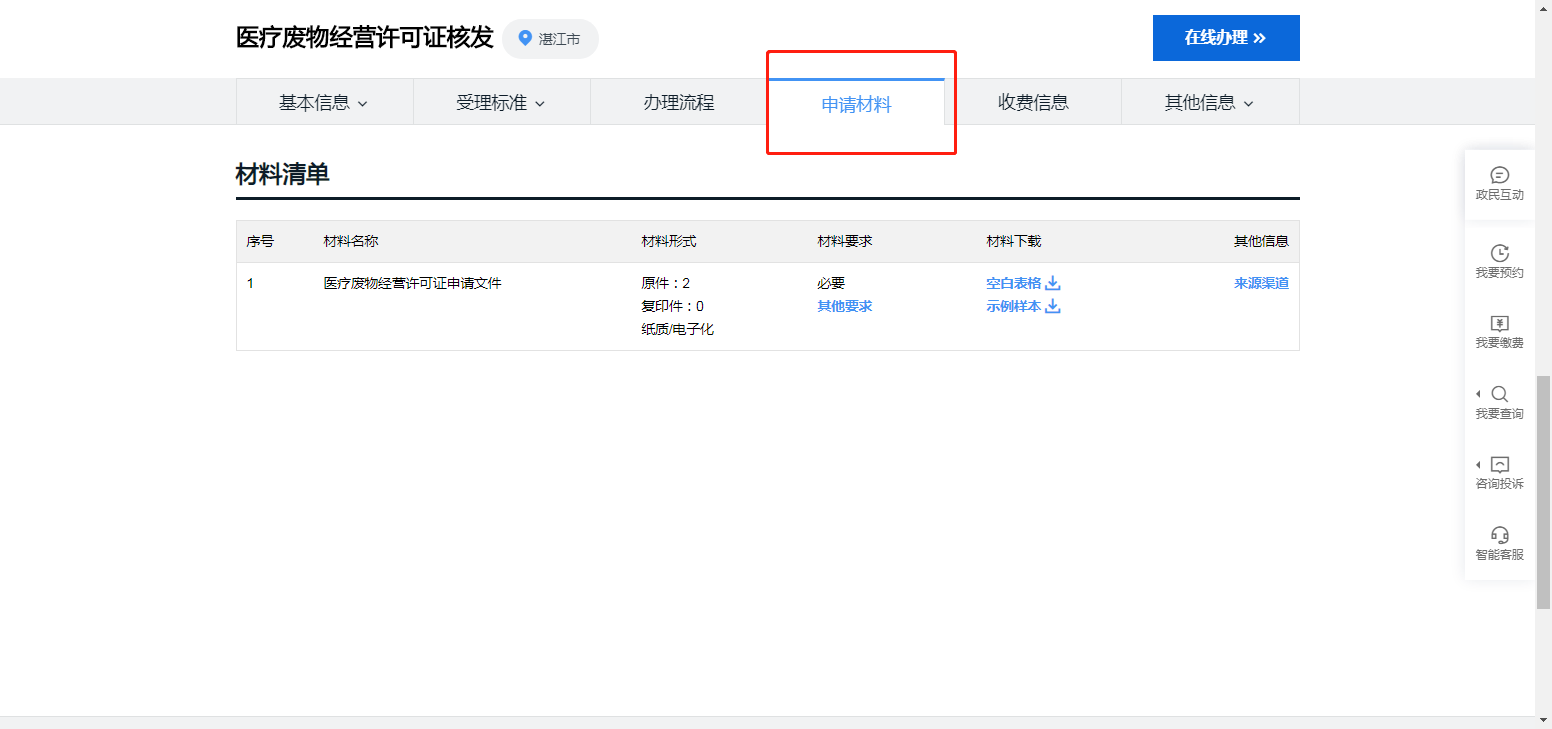The width and height of the screenshot is (1552, 729).
Task: Expand the 其他信息 dropdown arrow
Action: [x=1248, y=103]
